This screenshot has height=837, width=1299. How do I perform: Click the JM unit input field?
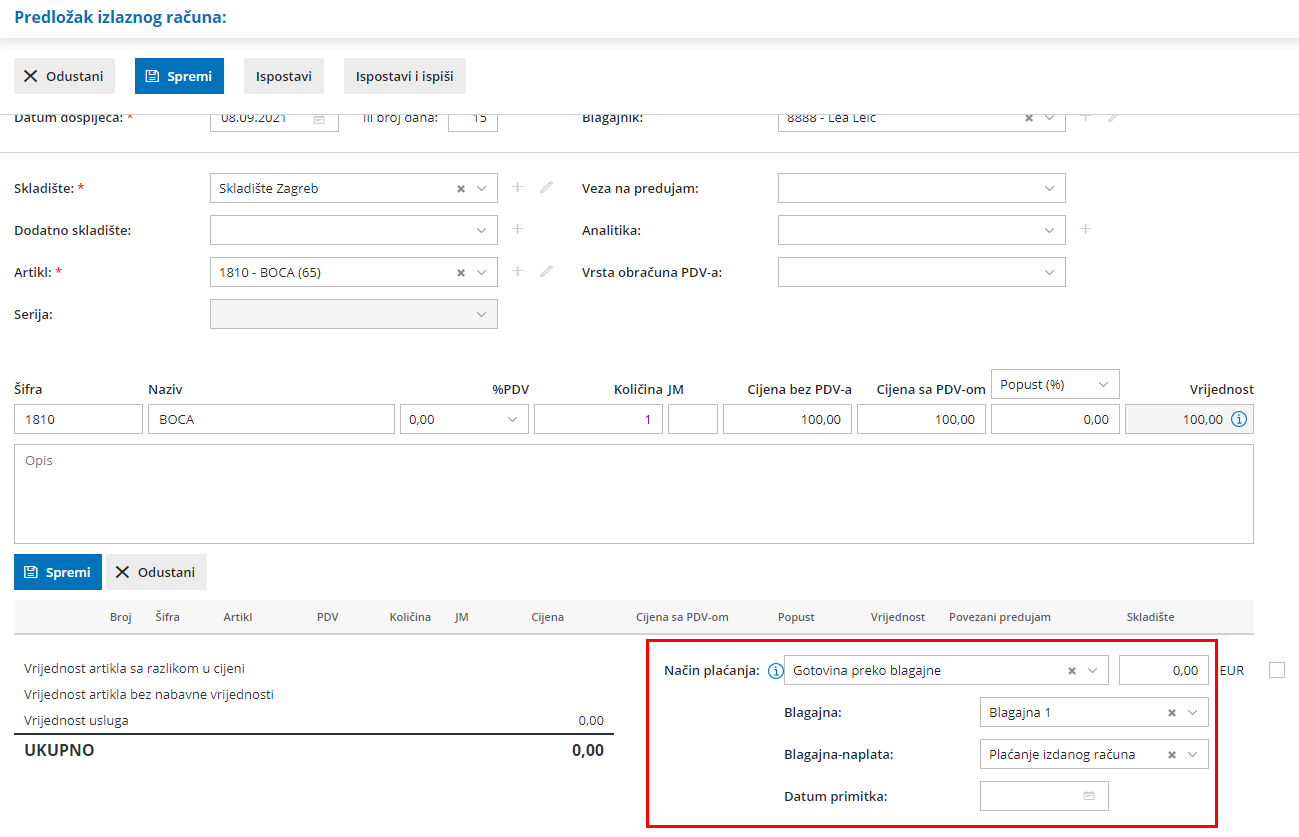[693, 419]
